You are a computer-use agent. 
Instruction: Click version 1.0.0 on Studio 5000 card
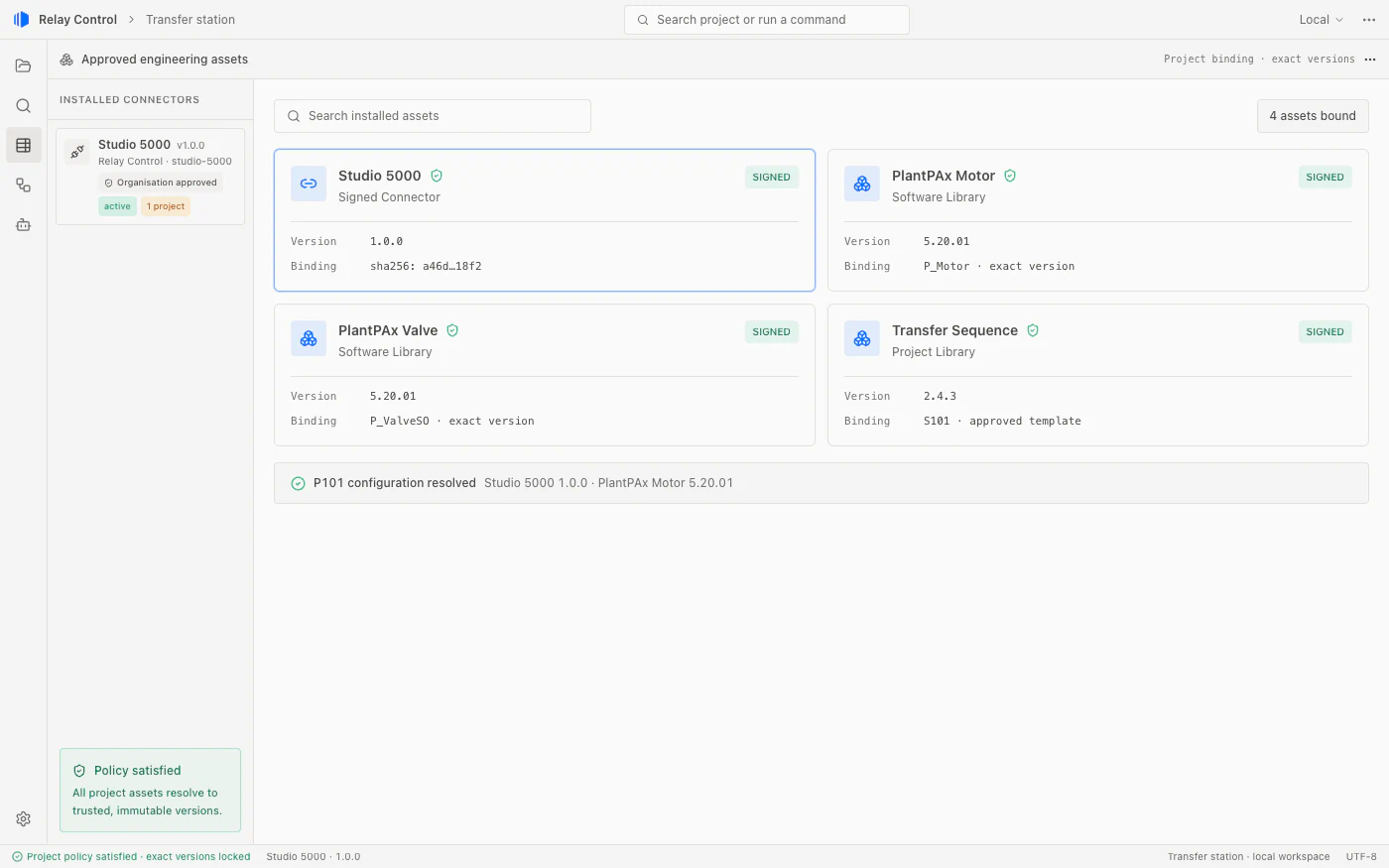386,242
